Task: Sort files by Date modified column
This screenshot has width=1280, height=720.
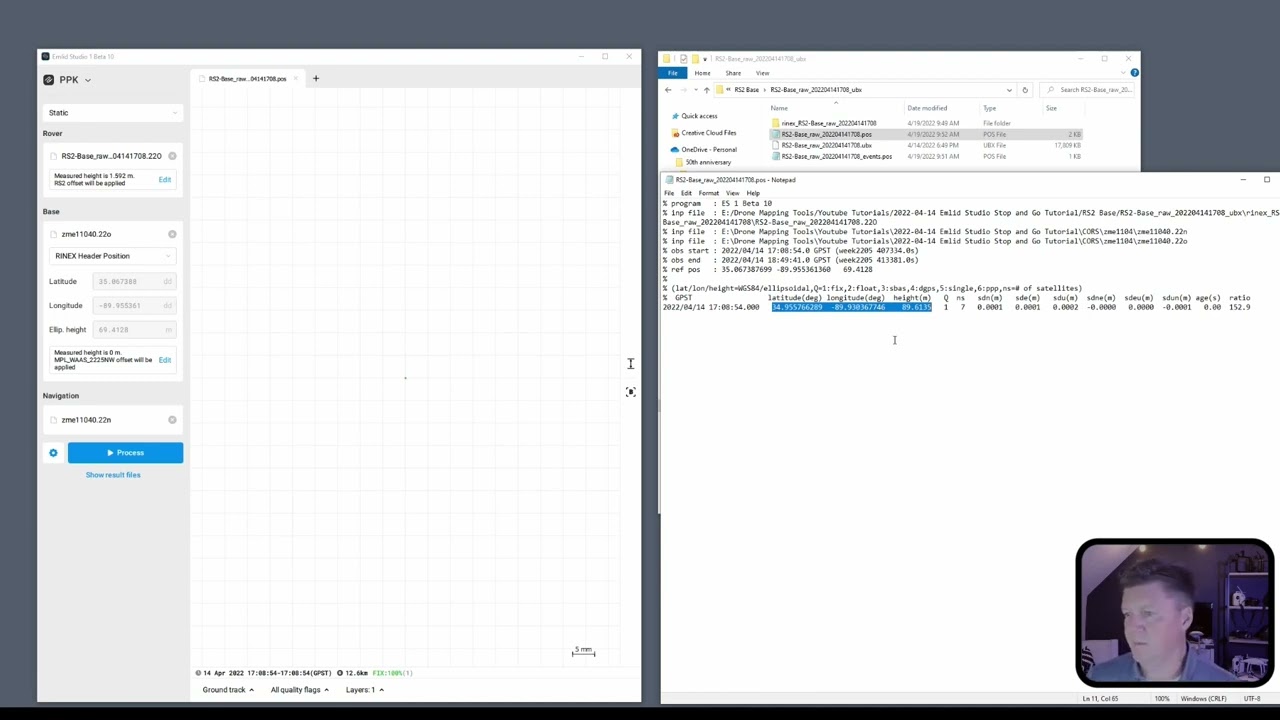Action: tap(927, 108)
